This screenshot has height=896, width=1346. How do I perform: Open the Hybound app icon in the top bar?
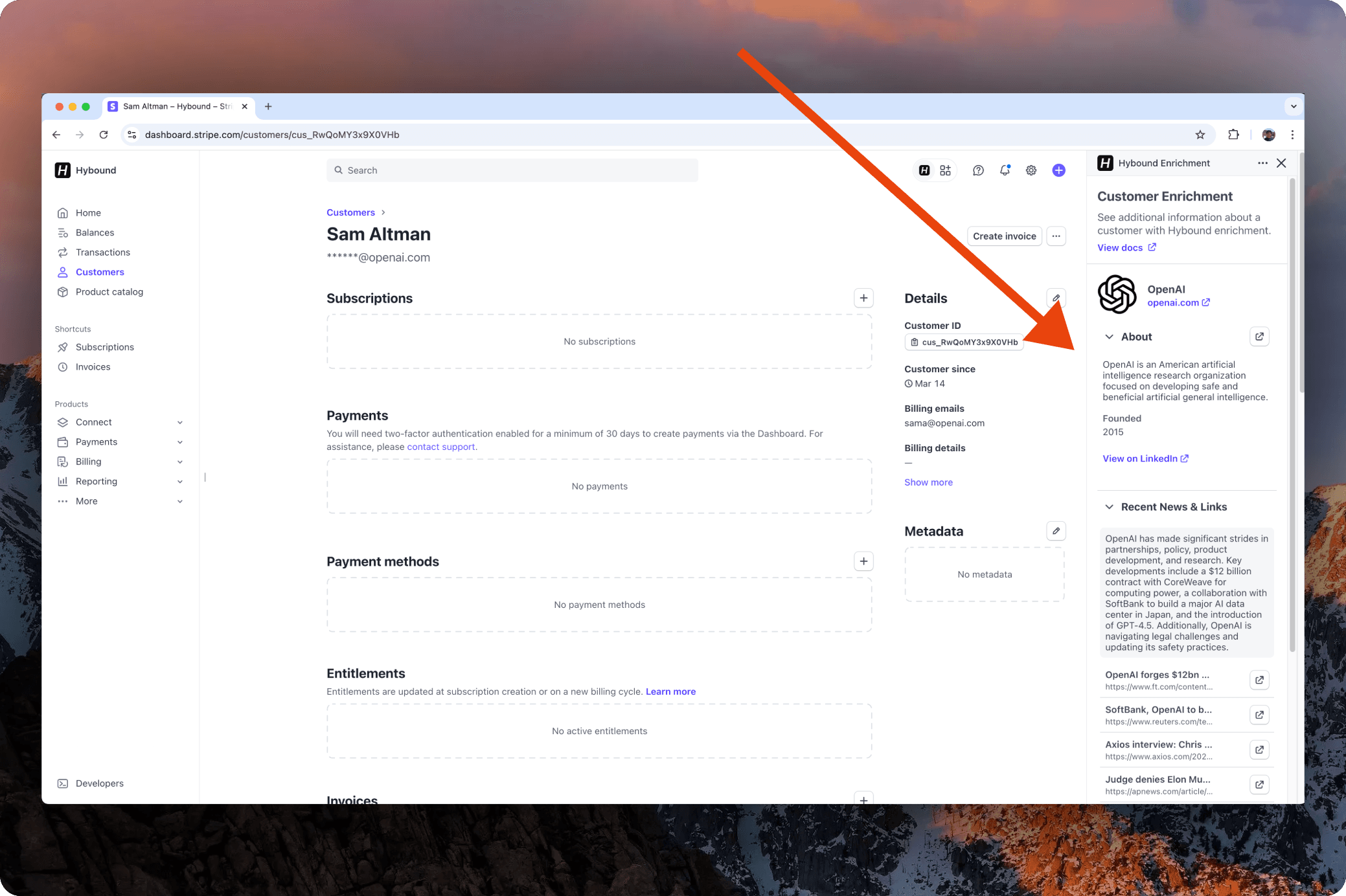(x=924, y=170)
